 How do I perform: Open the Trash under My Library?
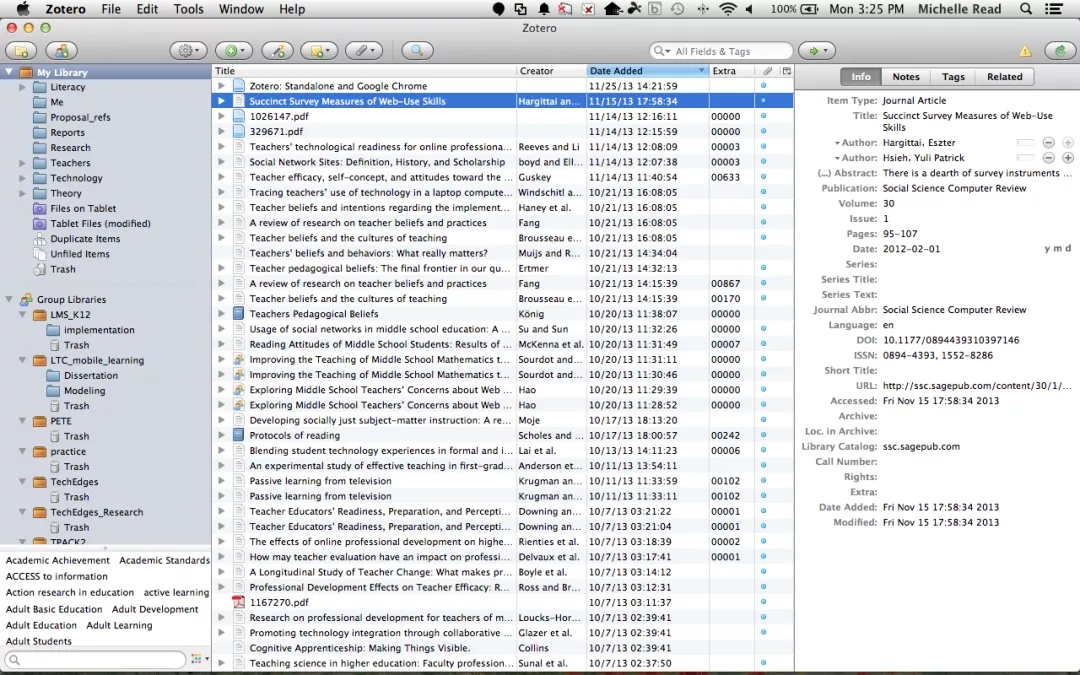(x=62, y=269)
